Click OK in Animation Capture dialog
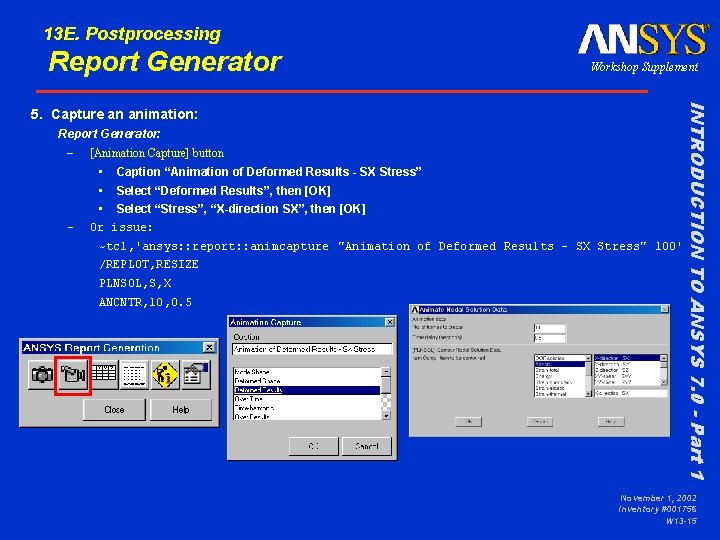Viewport: 720px width, 540px height. pos(314,446)
